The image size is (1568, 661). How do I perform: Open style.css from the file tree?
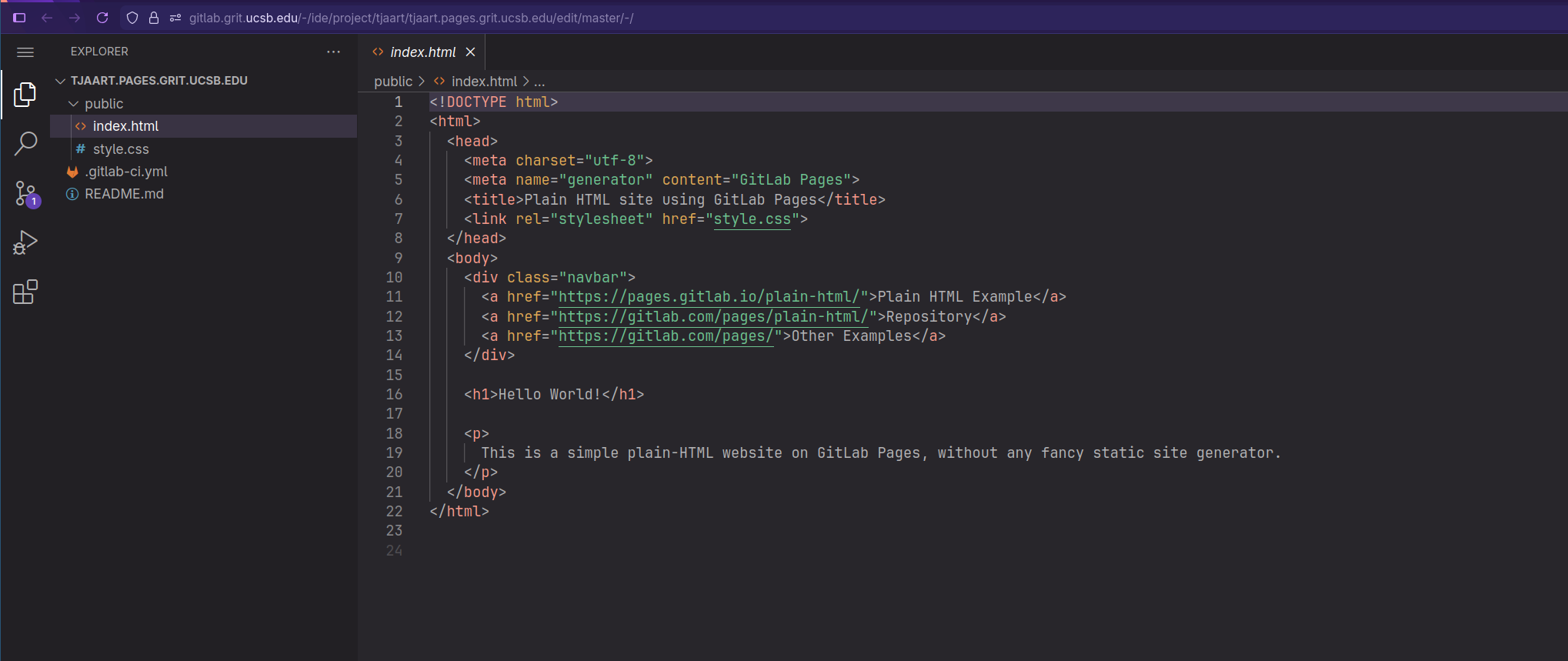(x=121, y=149)
